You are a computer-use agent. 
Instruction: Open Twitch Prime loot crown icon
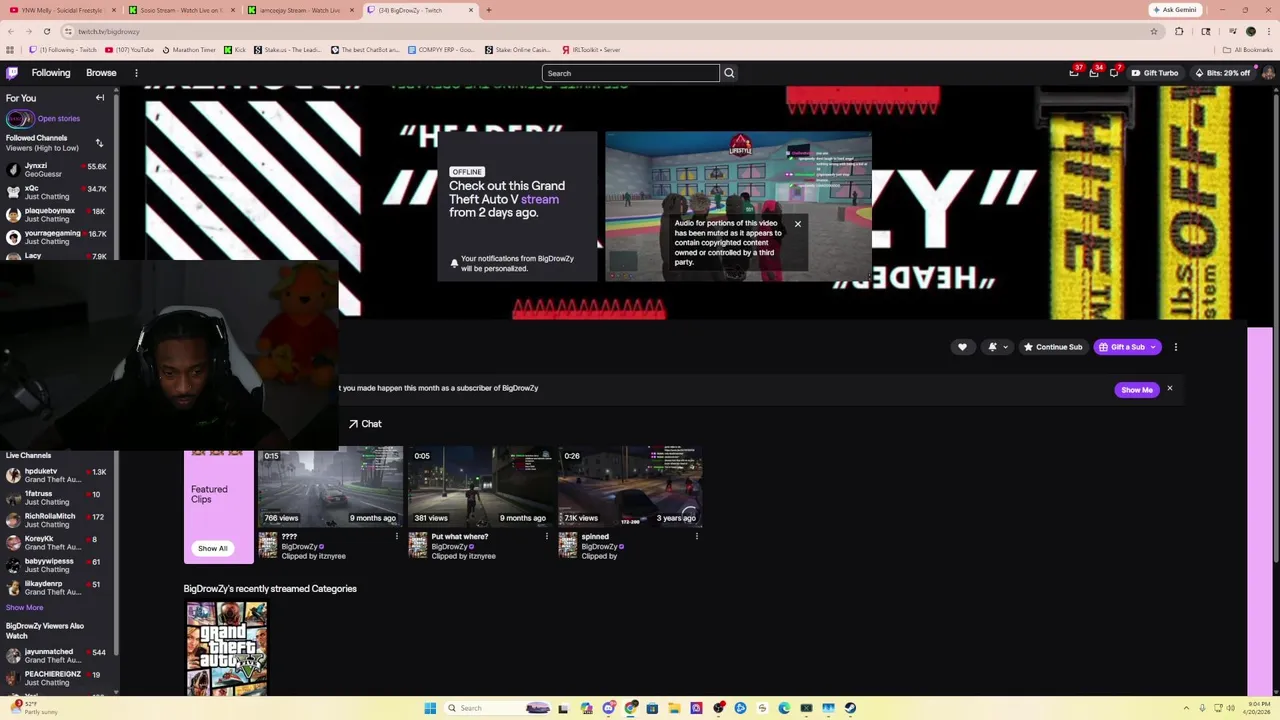tap(1074, 73)
